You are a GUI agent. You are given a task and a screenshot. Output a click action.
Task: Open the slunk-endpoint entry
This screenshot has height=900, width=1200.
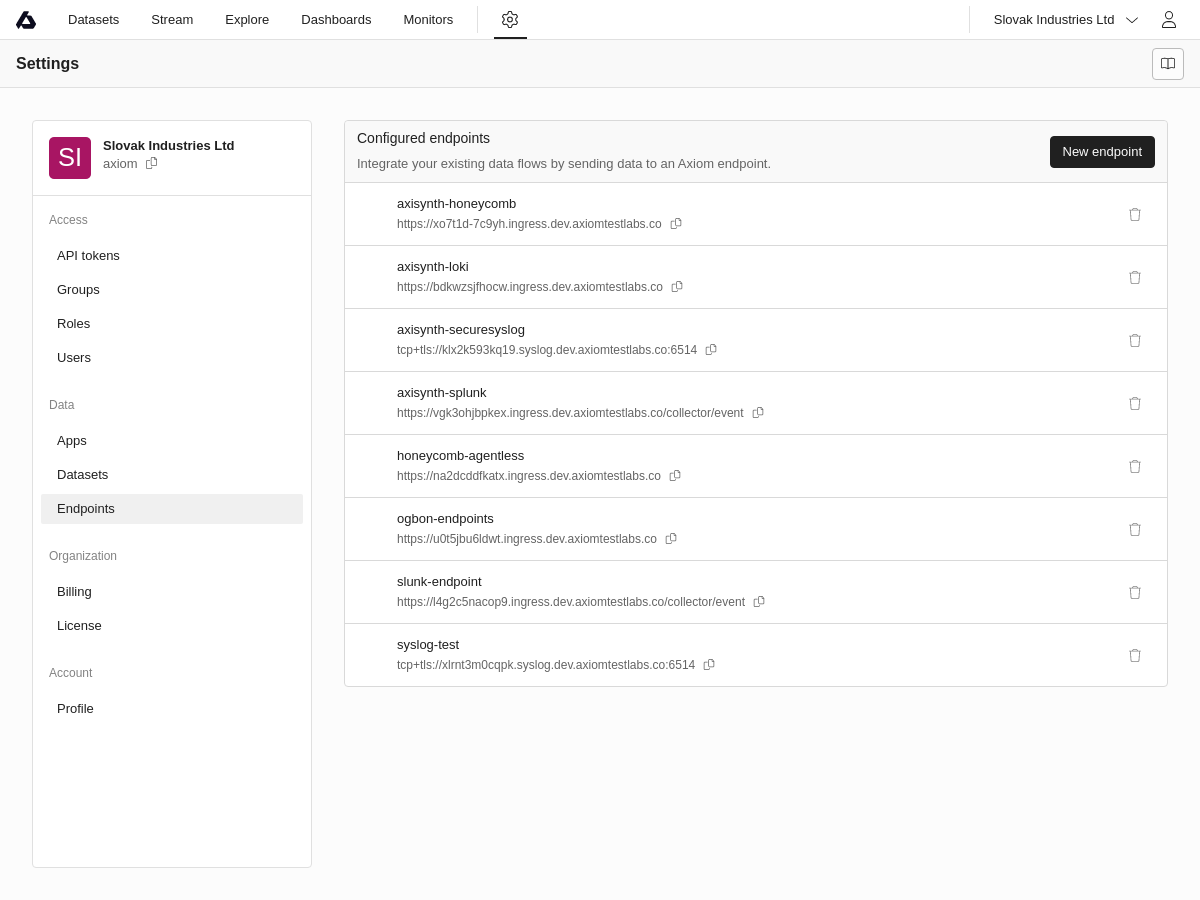coord(439,582)
